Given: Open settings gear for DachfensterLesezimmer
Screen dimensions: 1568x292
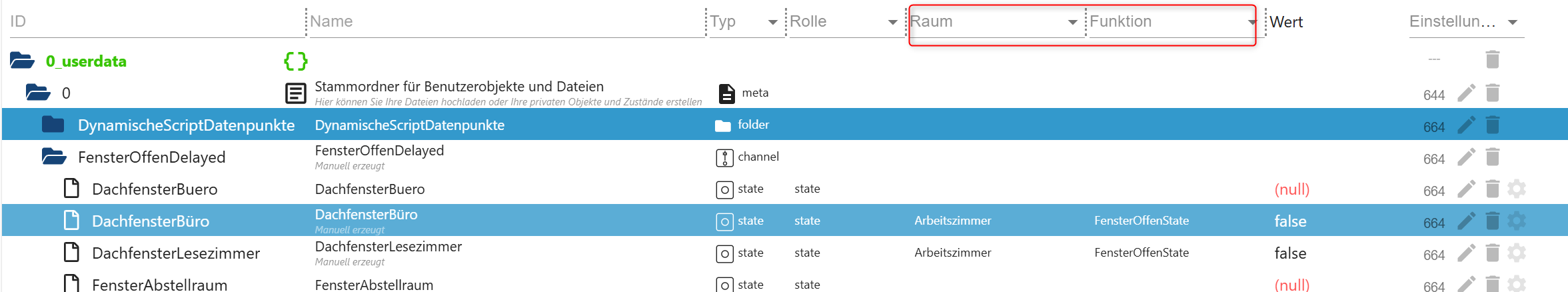Looking at the screenshot, I should (x=1517, y=253).
